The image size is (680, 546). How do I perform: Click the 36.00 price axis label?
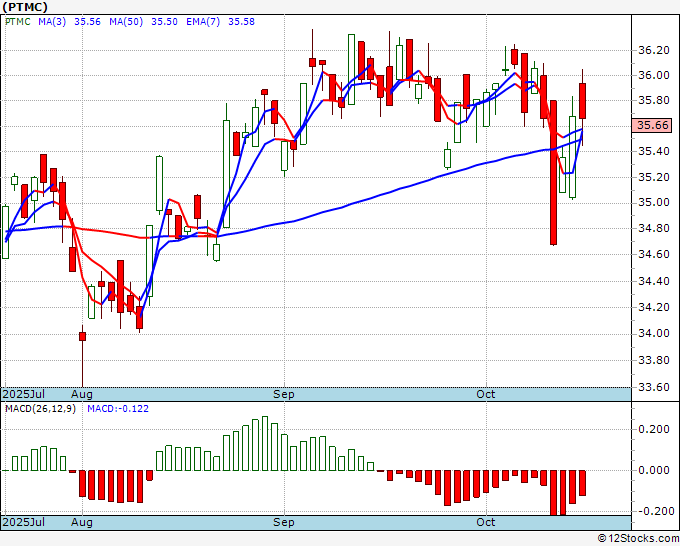(654, 75)
